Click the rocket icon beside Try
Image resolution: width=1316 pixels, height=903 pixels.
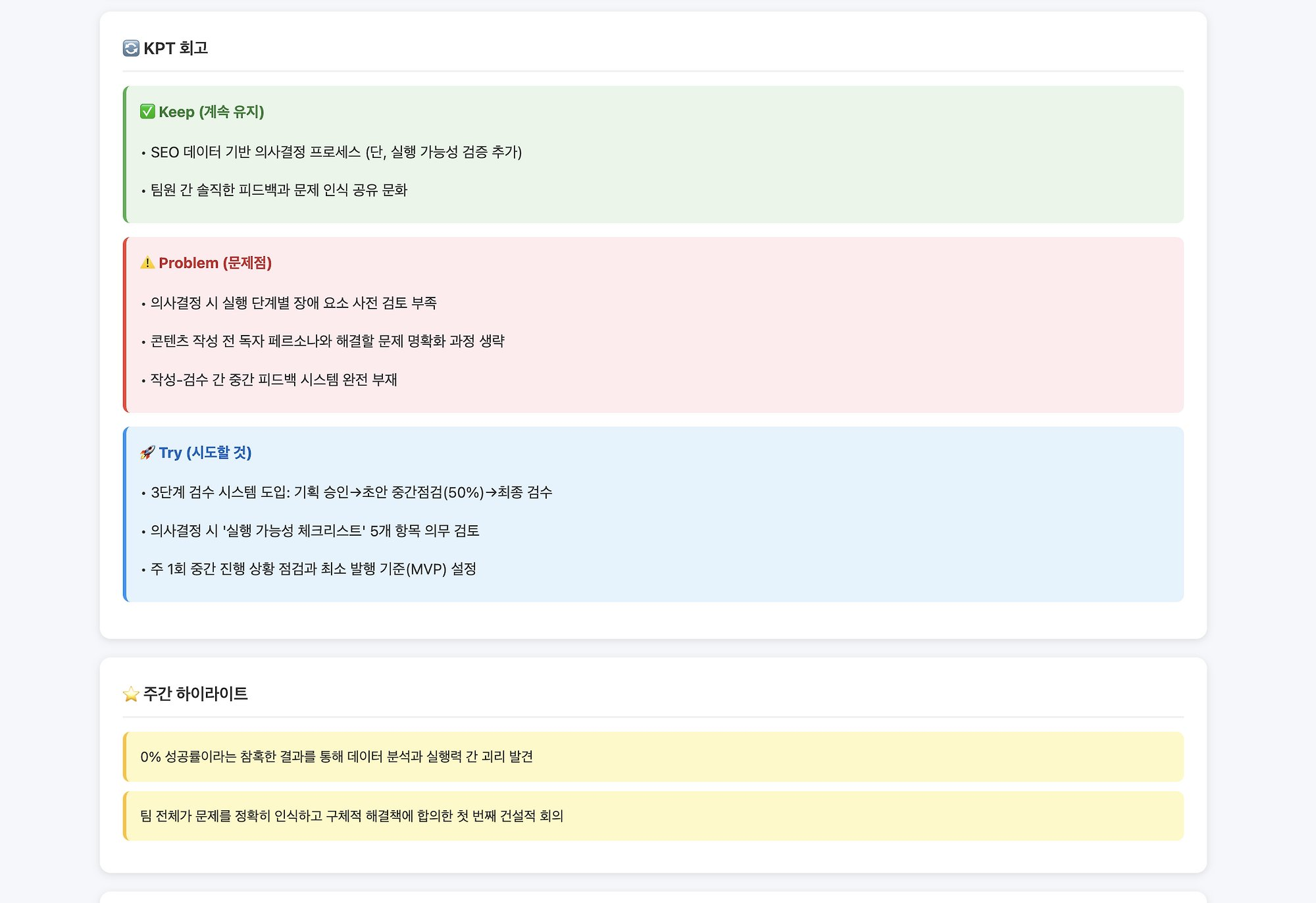(147, 452)
